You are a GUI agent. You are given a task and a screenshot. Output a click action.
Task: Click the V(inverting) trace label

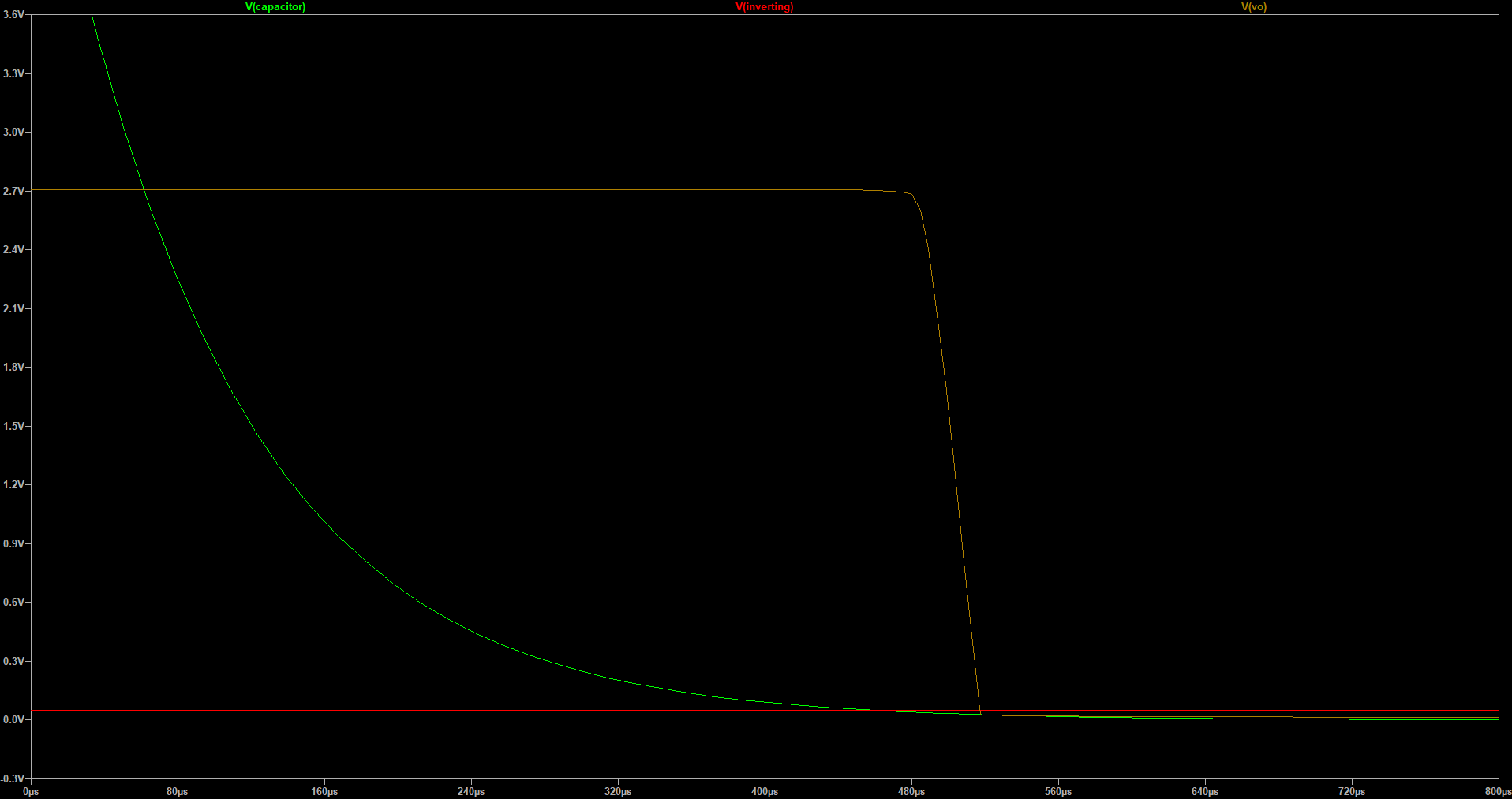pos(765,7)
